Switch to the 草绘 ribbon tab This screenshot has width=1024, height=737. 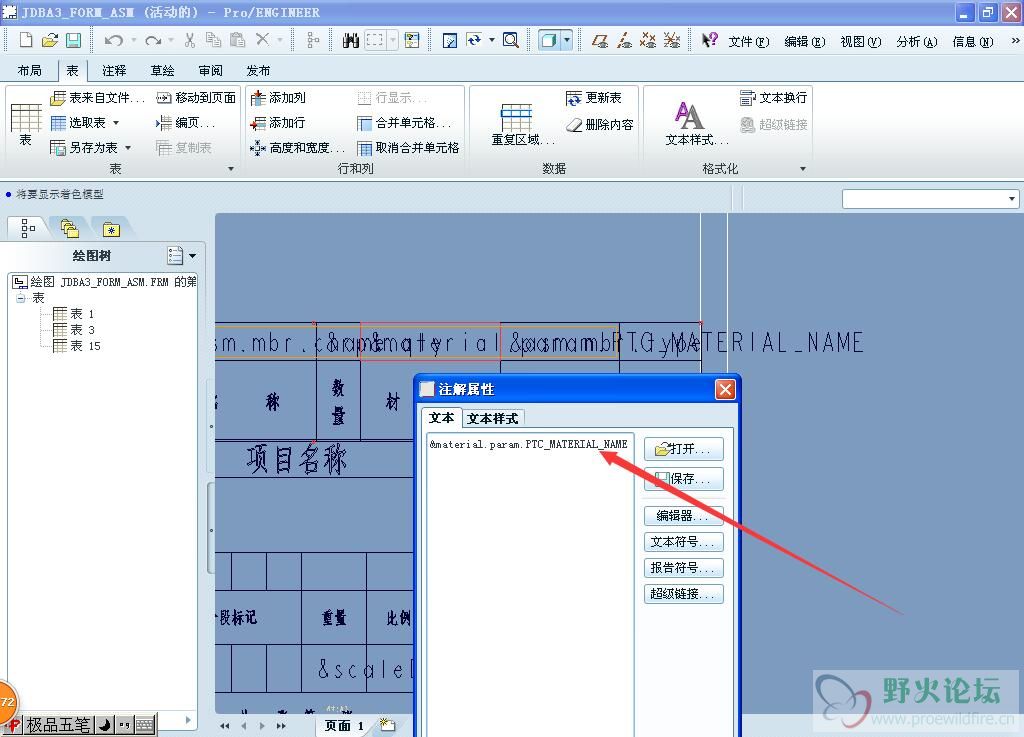coord(163,71)
